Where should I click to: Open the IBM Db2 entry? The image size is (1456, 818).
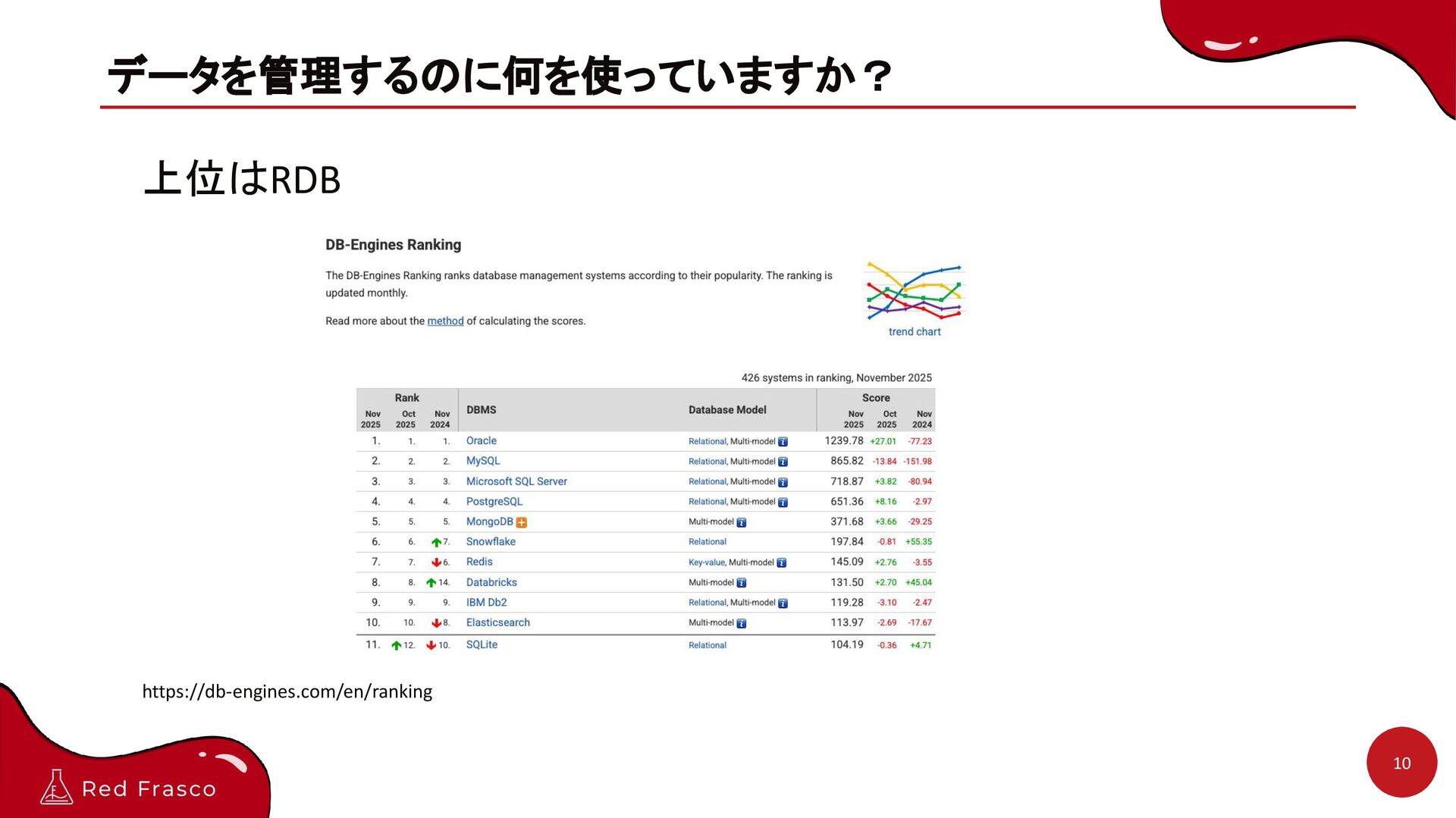[x=486, y=603]
